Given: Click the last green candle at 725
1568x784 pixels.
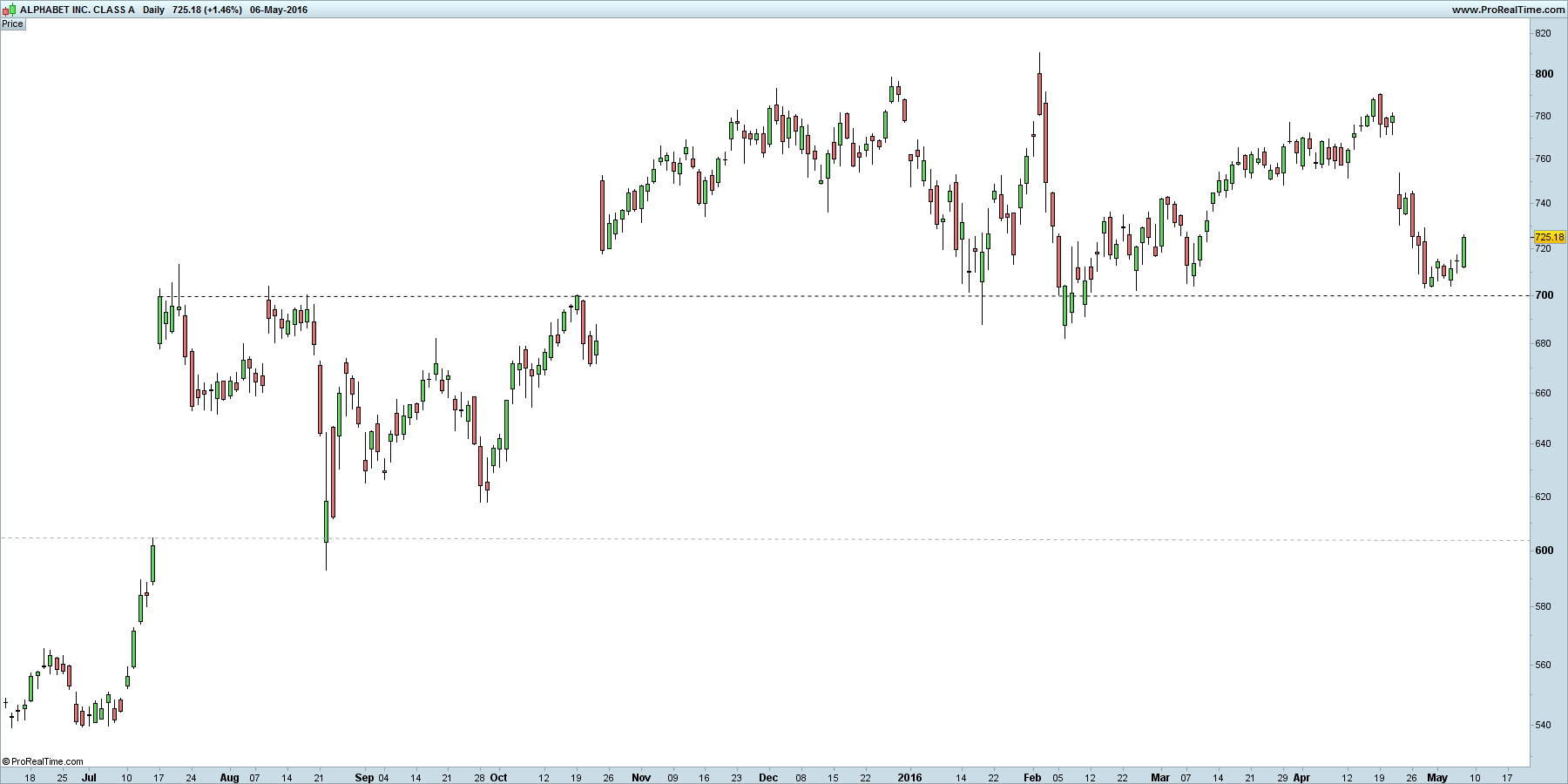Looking at the screenshot, I should coord(1464,252).
